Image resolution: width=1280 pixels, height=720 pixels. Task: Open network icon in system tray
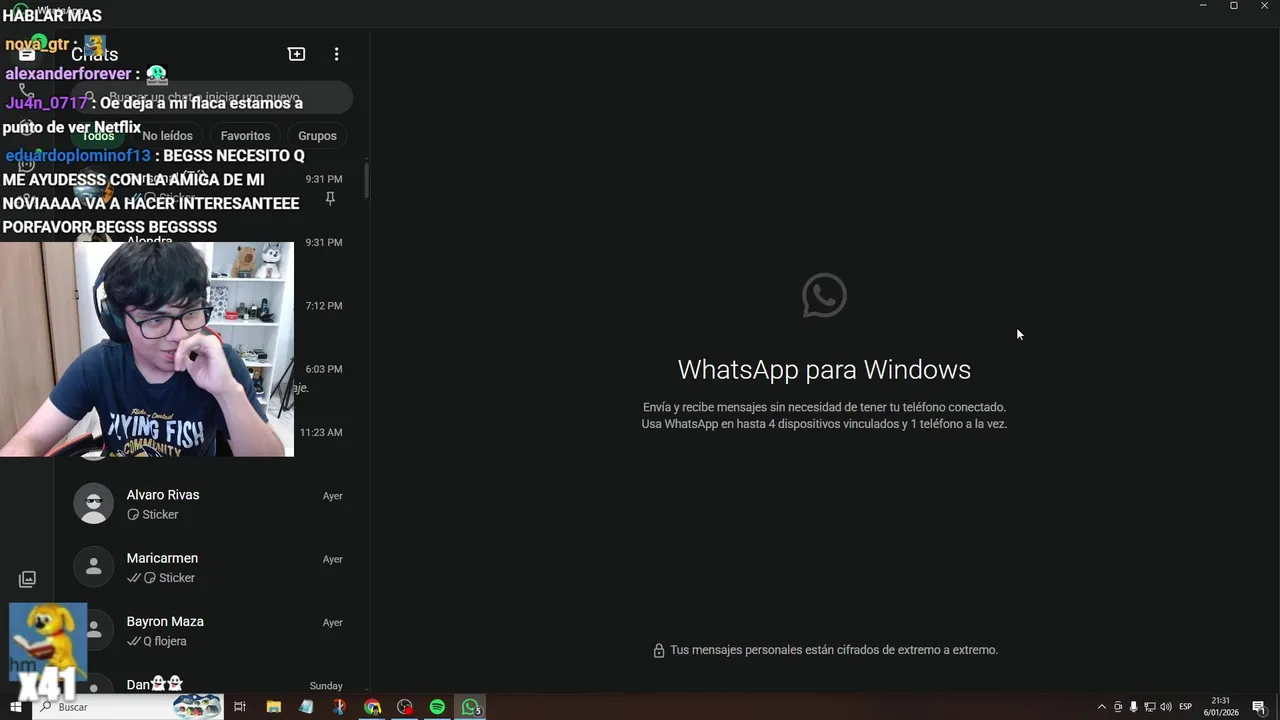point(1149,707)
